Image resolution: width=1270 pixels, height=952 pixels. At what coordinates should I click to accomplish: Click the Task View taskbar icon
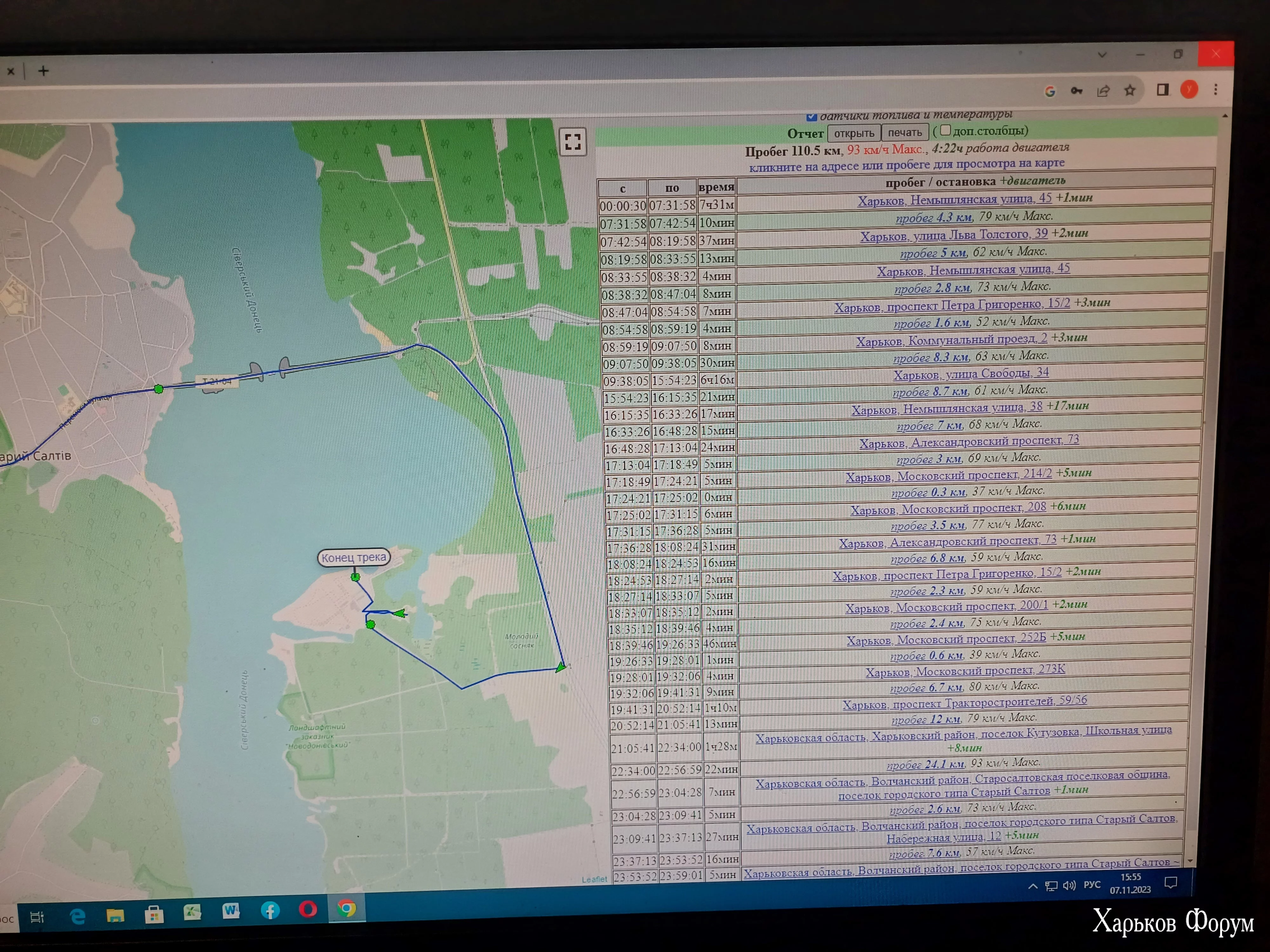37,916
